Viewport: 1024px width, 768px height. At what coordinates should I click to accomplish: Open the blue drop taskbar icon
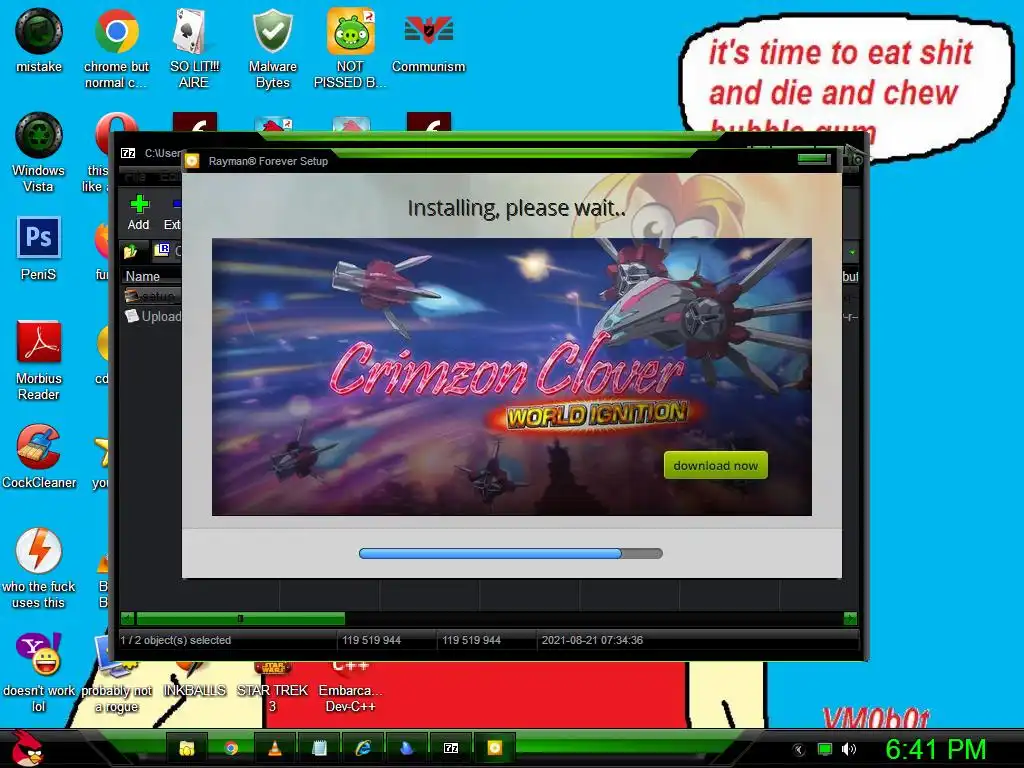(407, 748)
